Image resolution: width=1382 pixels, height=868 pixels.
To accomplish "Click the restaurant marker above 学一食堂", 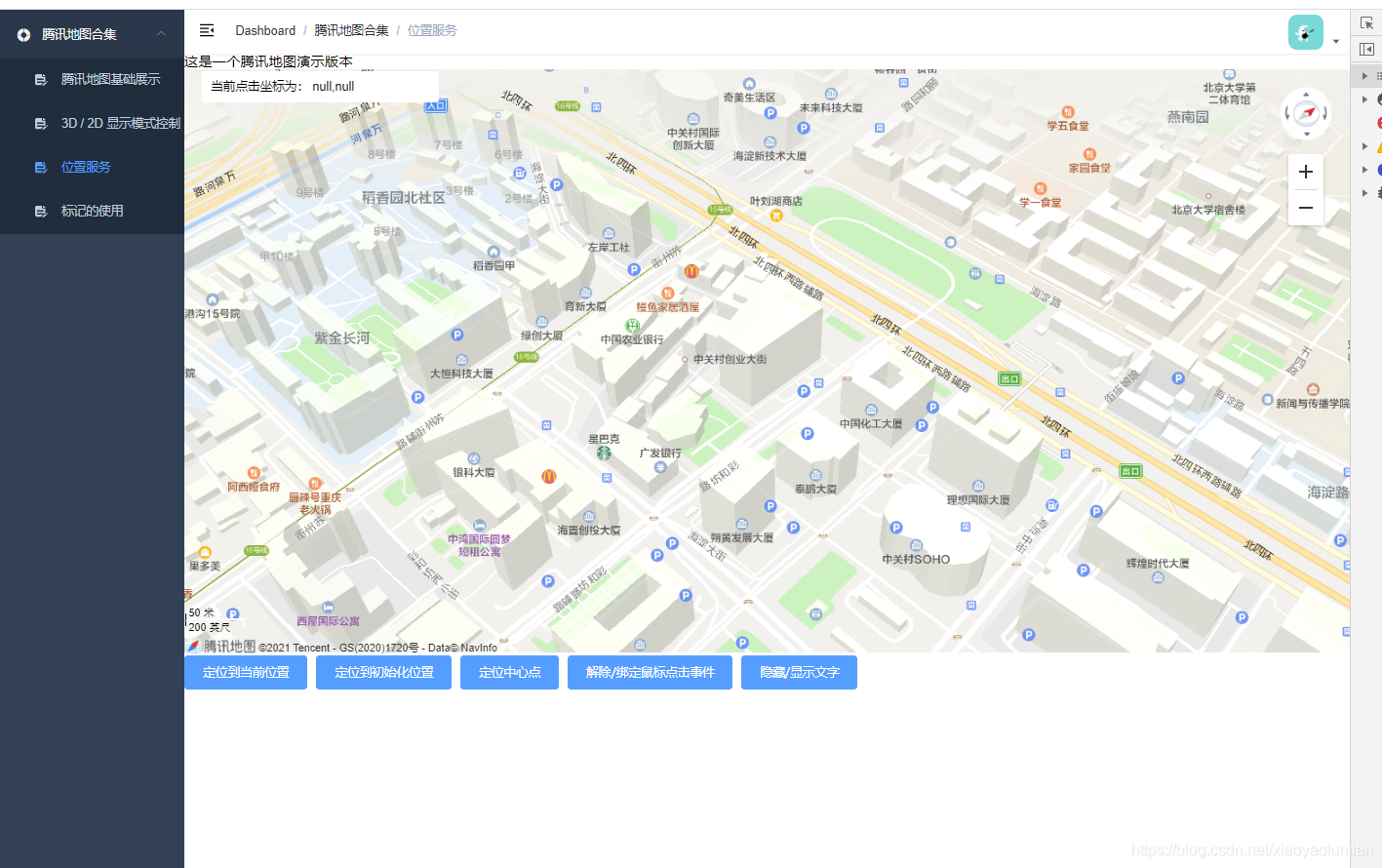I will coord(1040,188).
